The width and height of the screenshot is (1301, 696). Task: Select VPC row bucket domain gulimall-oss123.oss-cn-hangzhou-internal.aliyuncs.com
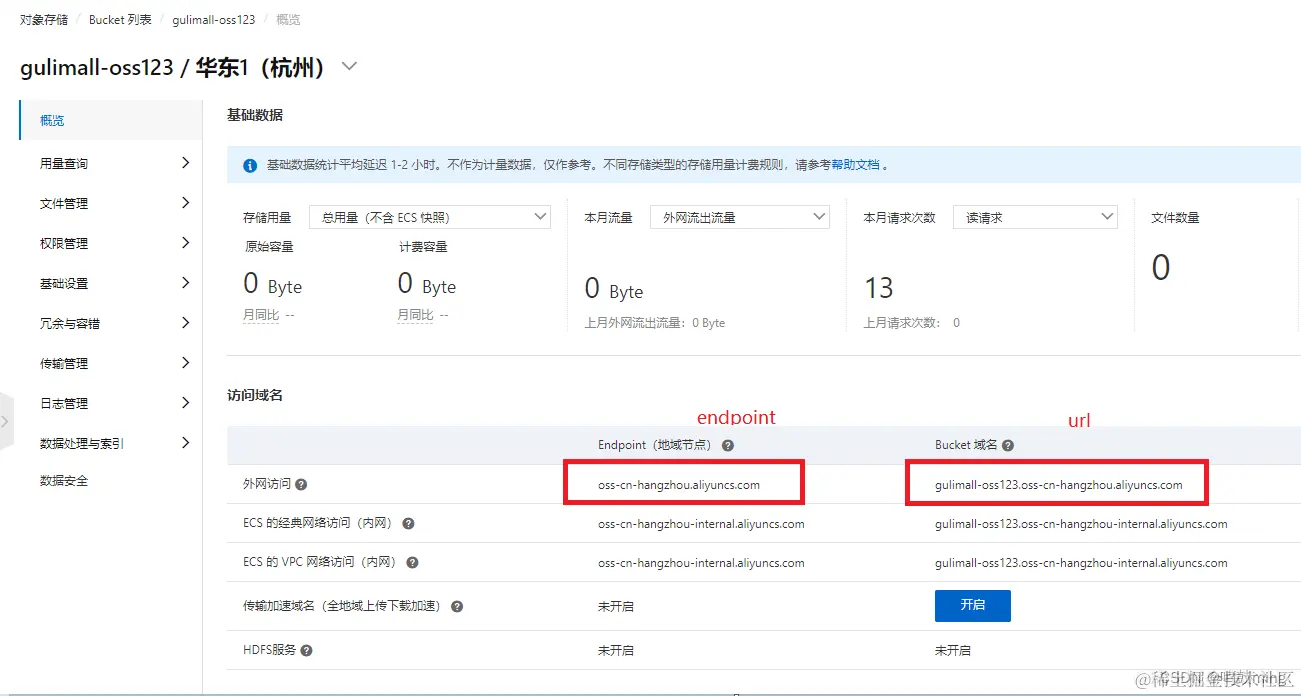(1081, 563)
